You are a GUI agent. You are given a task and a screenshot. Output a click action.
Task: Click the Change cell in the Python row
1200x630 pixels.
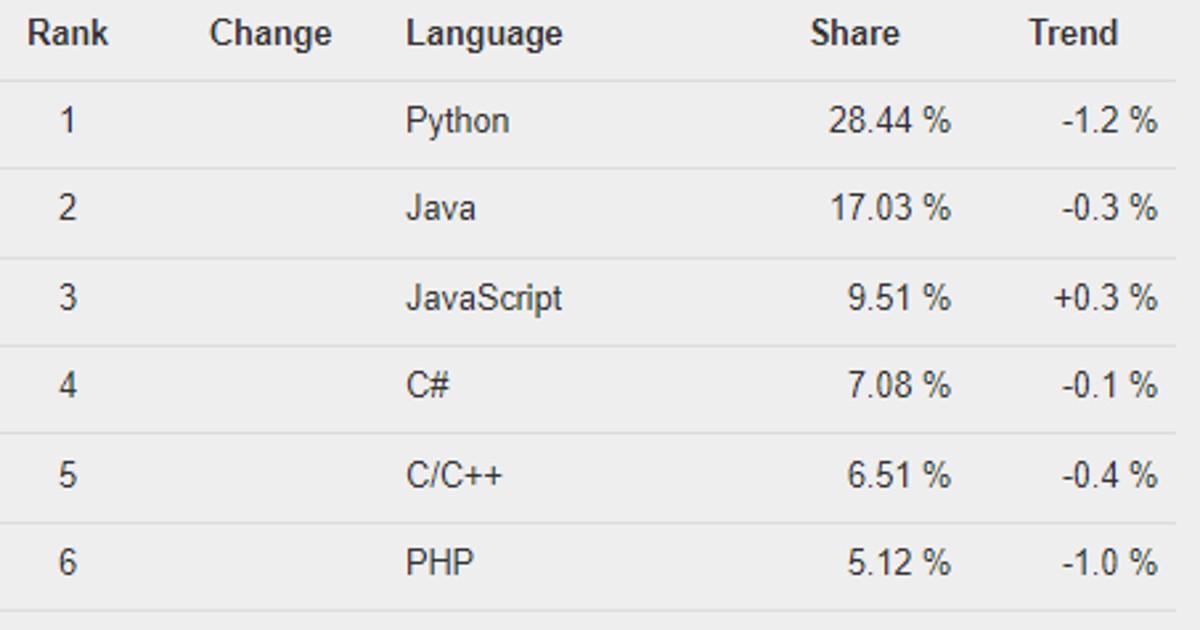271,121
